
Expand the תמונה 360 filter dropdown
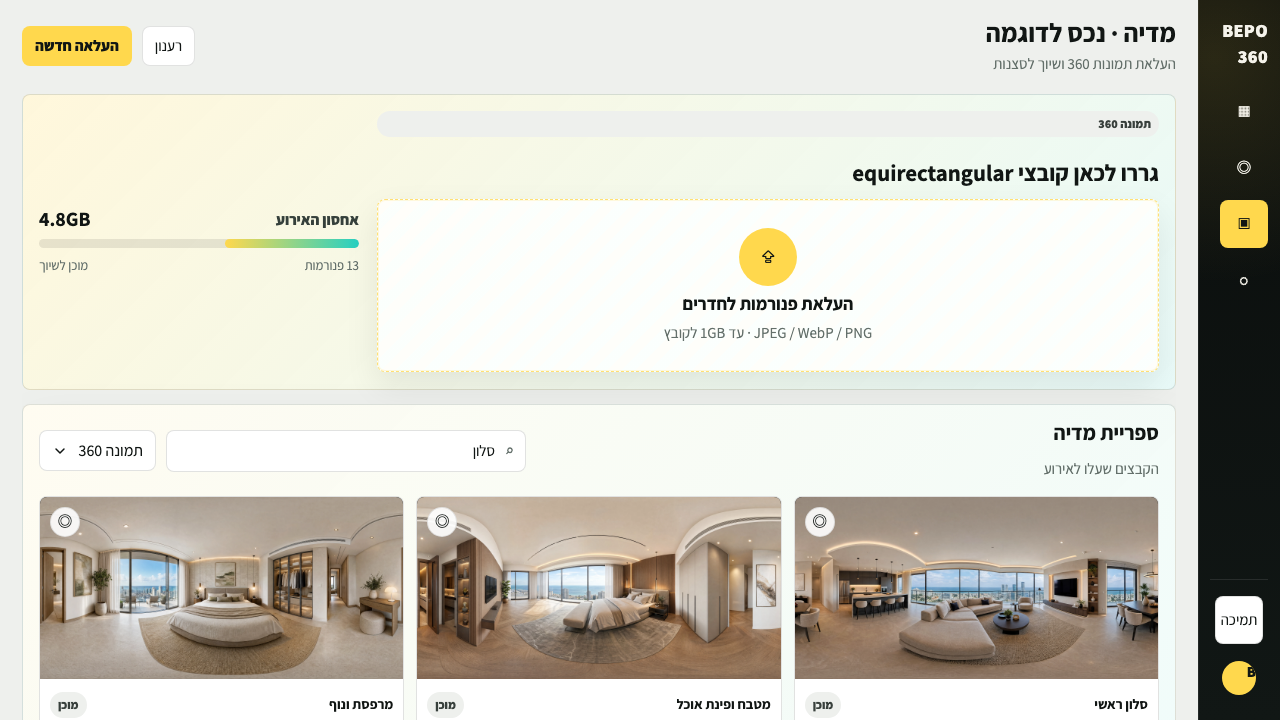[97, 450]
